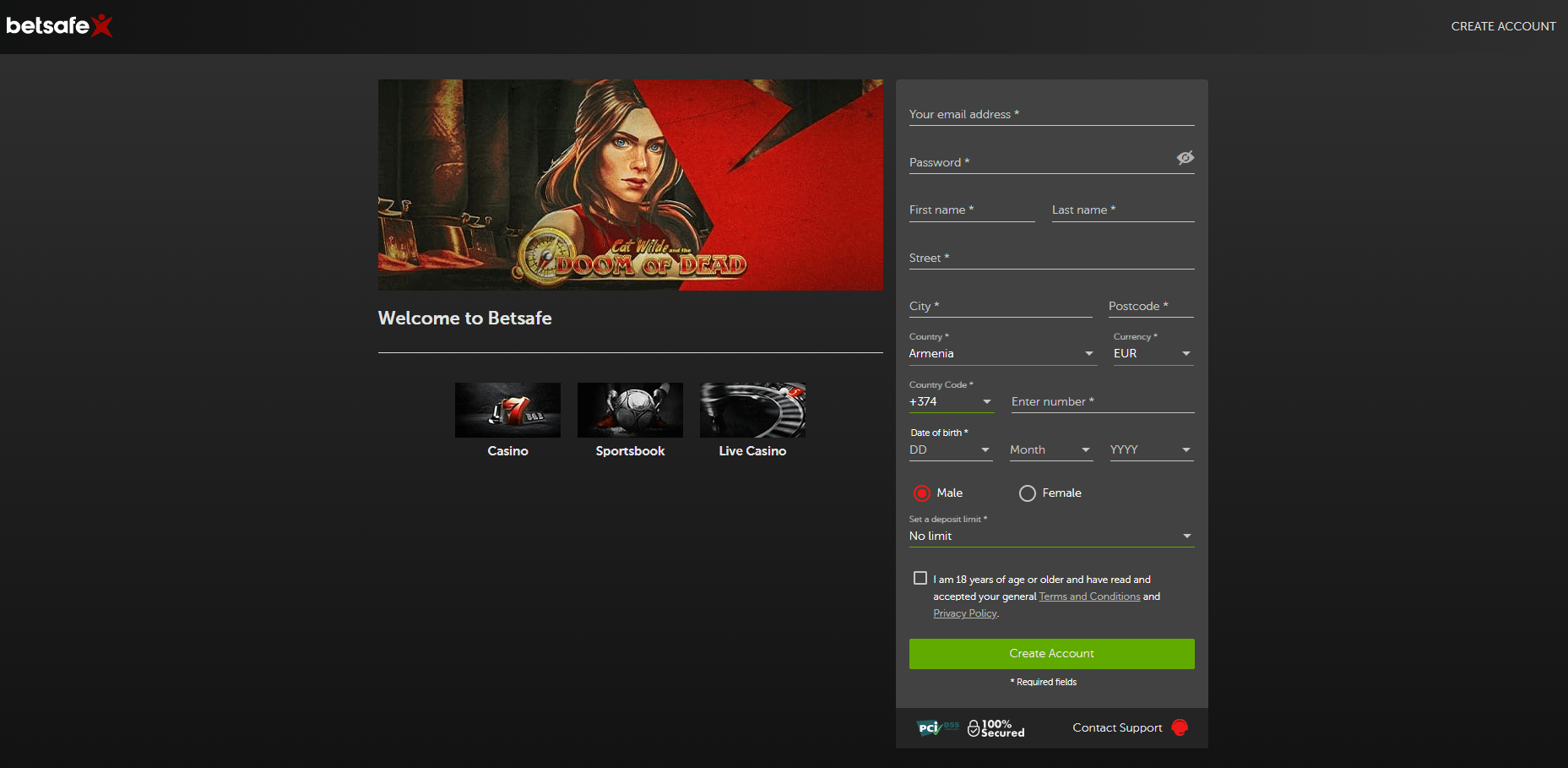Click the Required fields note
The image size is (1568, 768).
tap(1044, 682)
